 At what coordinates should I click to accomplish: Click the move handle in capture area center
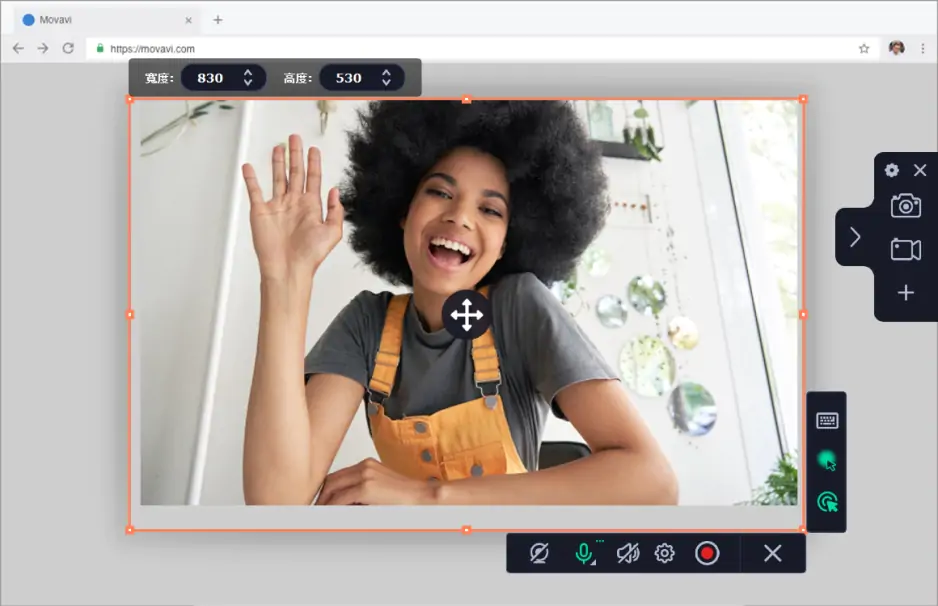pyautogui.click(x=467, y=315)
